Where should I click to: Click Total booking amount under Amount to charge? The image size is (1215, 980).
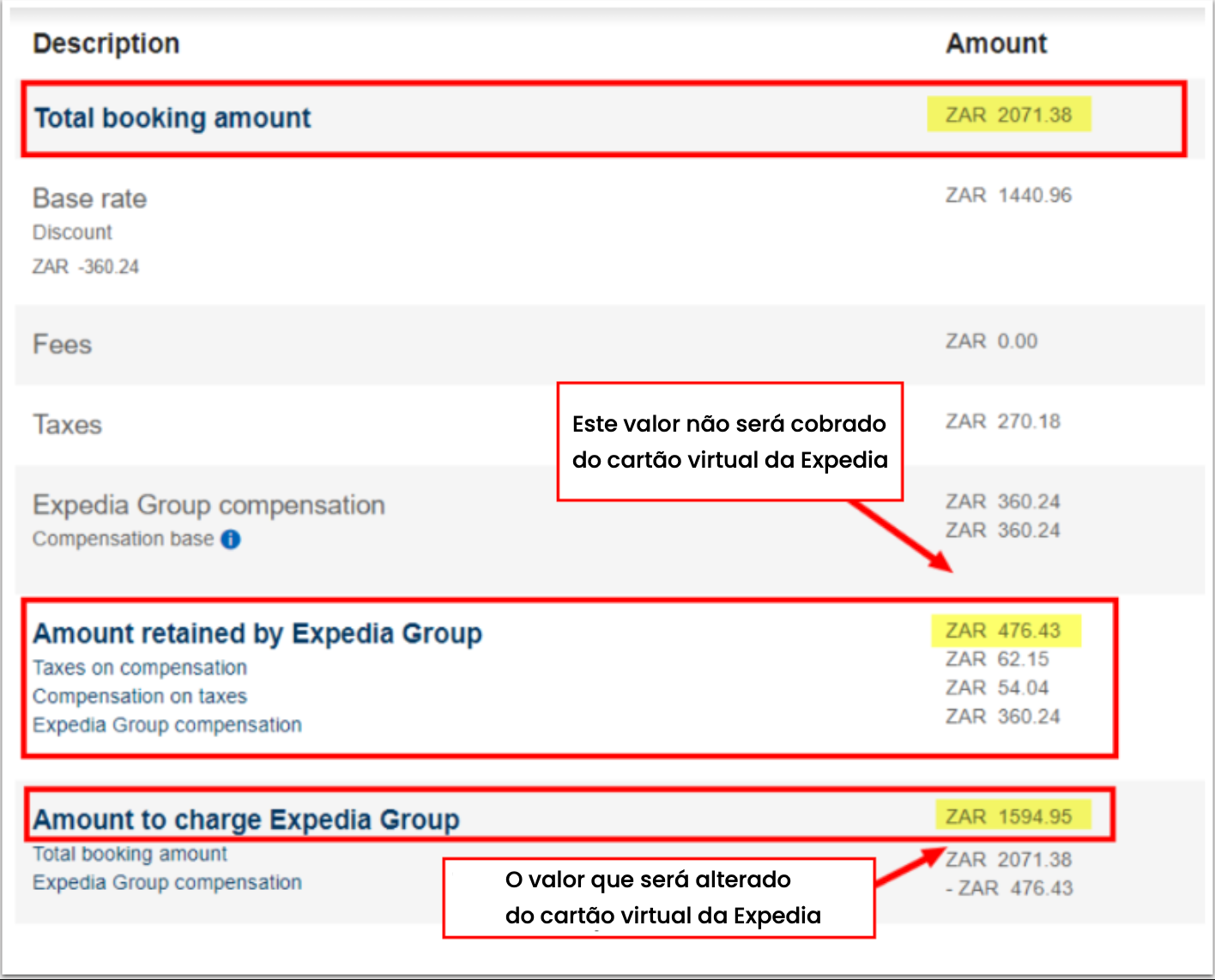coord(130,854)
